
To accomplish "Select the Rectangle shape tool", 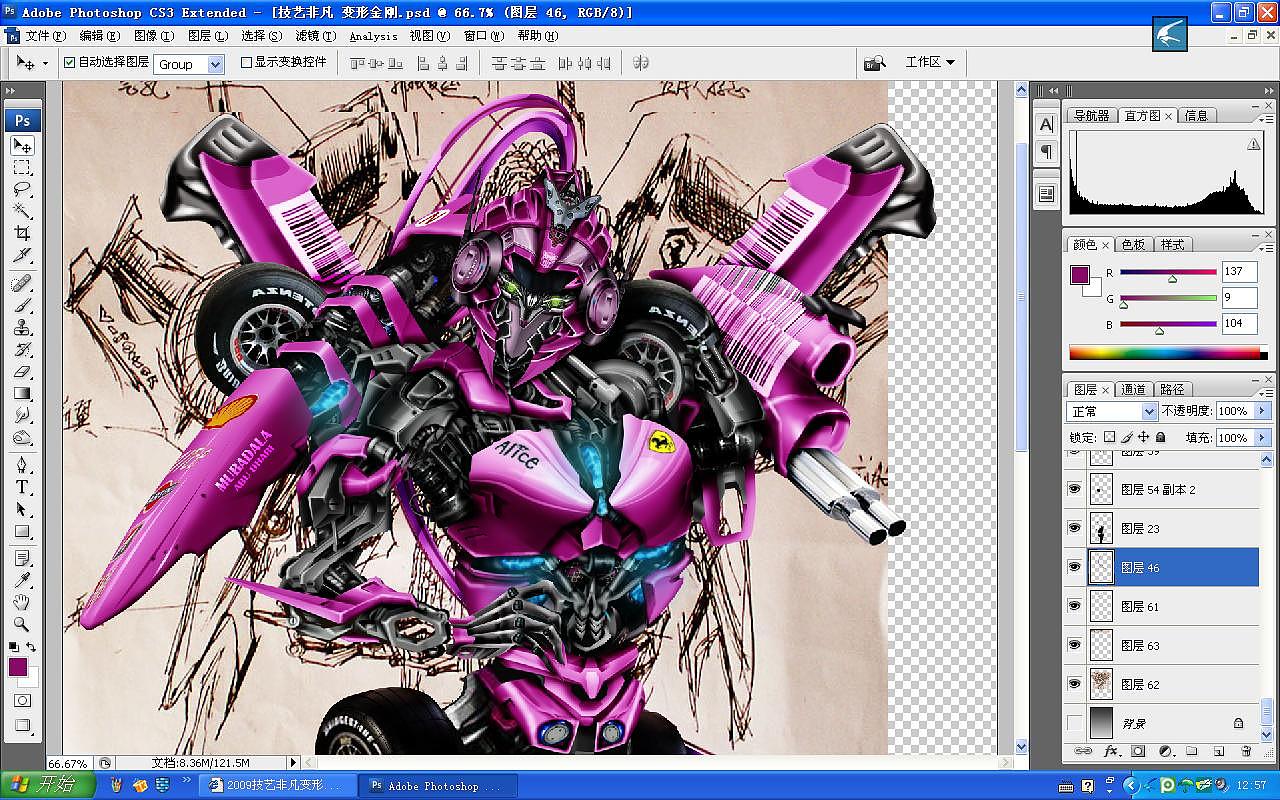I will [x=22, y=532].
